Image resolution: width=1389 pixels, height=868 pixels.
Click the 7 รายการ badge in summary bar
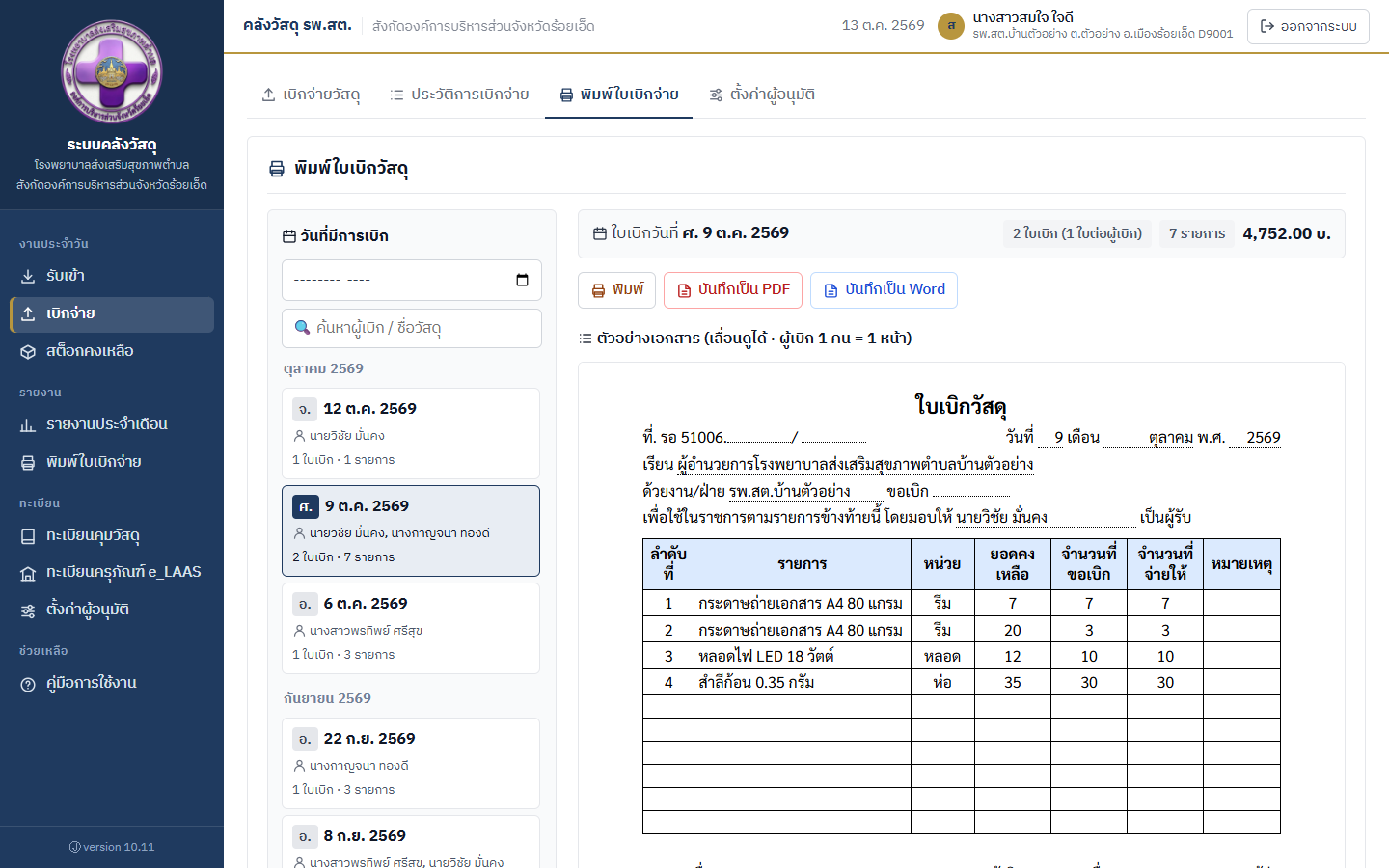pos(1197,233)
